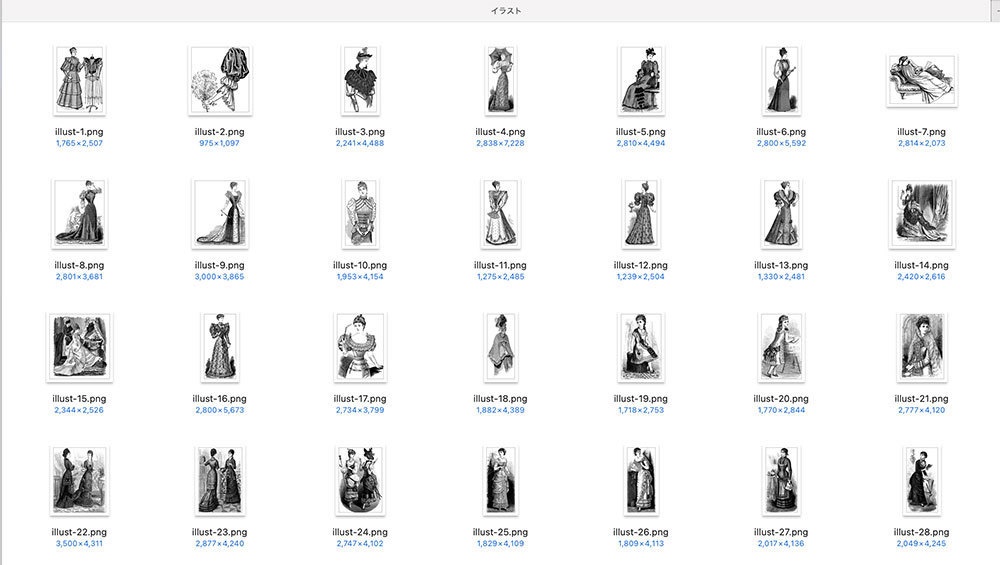Viewport: 1000px width, 565px height.
Task: Click the file name illust-9.png
Action: [x=219, y=265]
